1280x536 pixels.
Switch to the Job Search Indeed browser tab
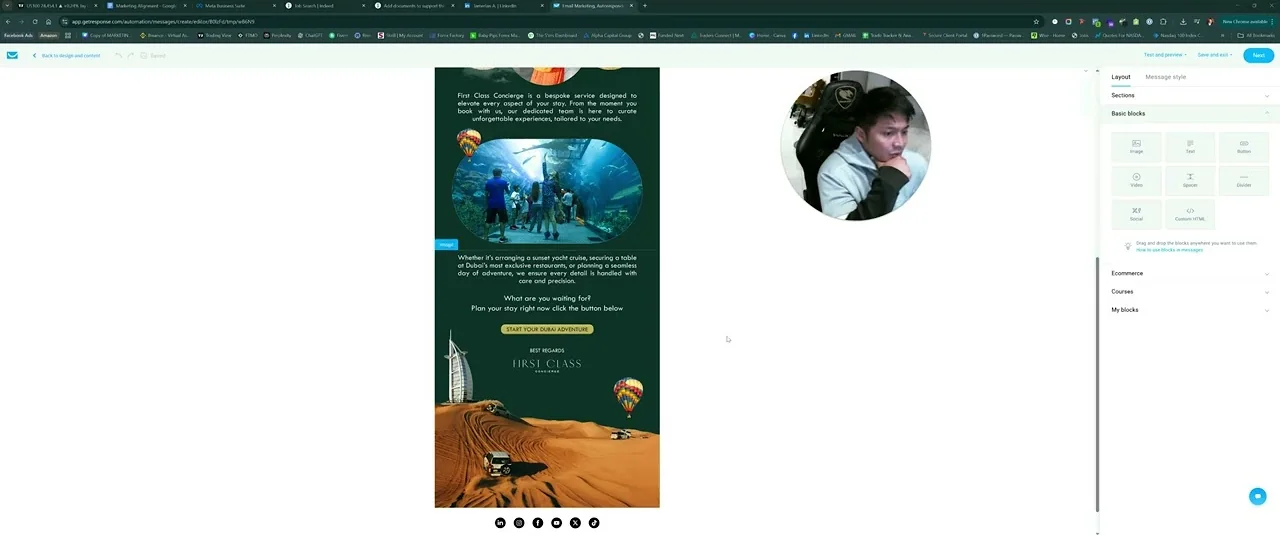[322, 6]
